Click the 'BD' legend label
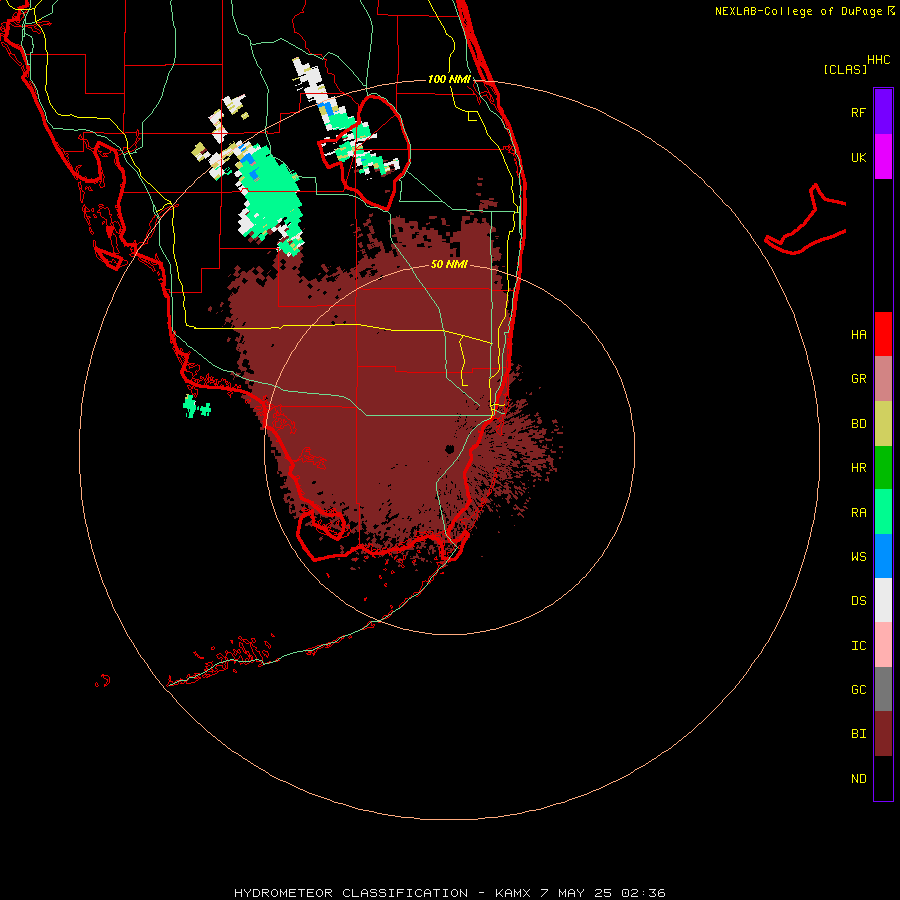The height and width of the screenshot is (900, 900). pyautogui.click(x=858, y=424)
